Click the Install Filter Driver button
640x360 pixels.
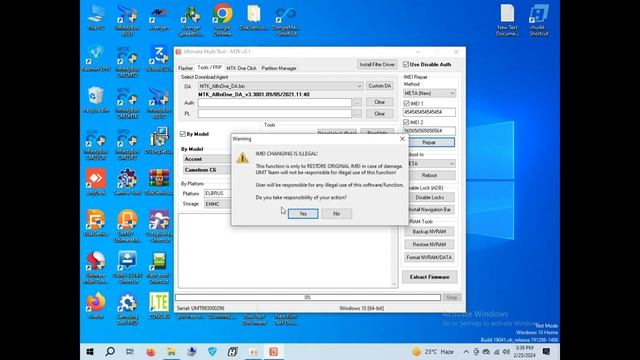click(x=377, y=64)
